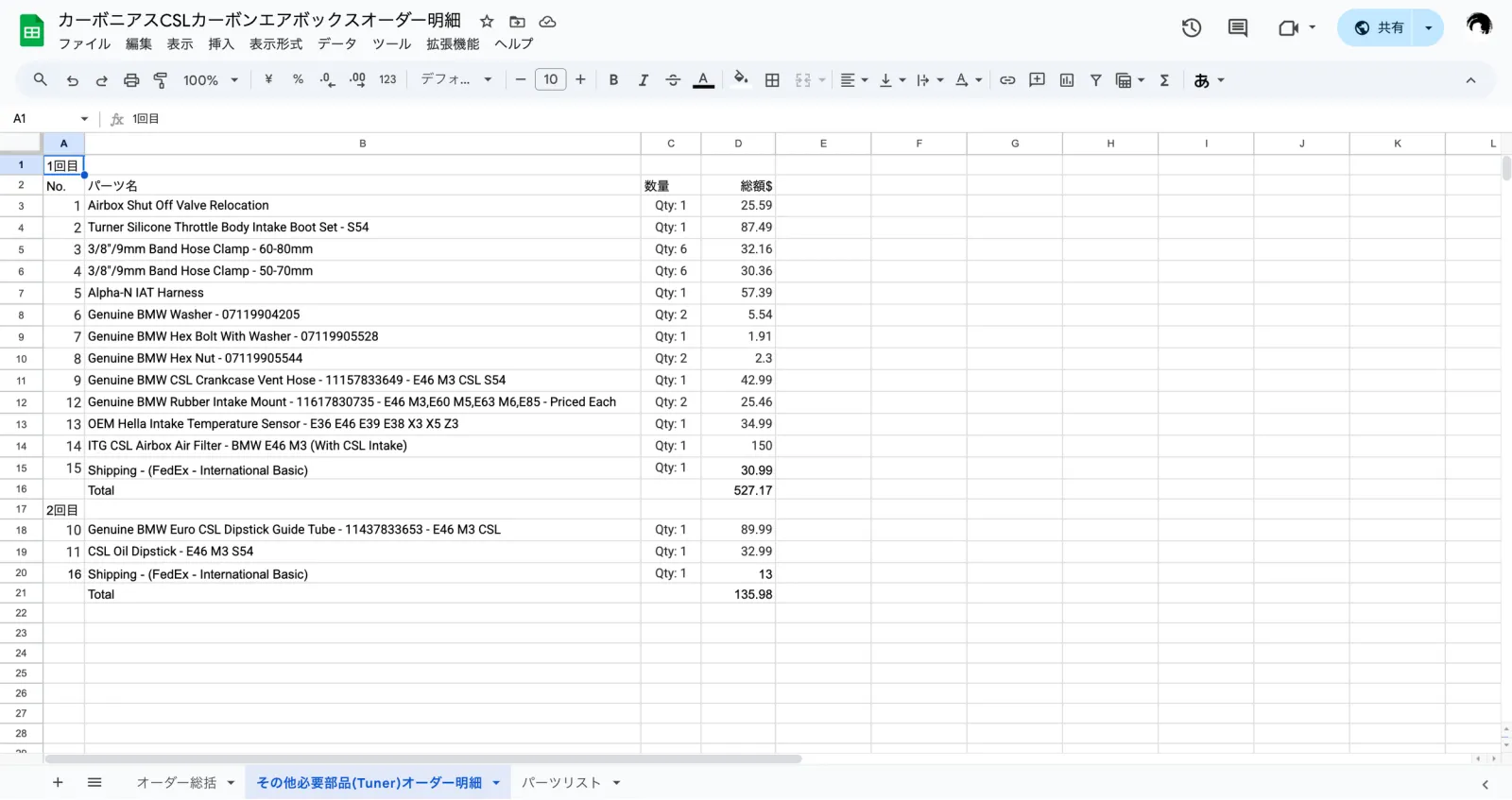Open the font デフォ... dropdown
Image resolution: width=1512 pixels, height=800 pixels.
tap(456, 80)
